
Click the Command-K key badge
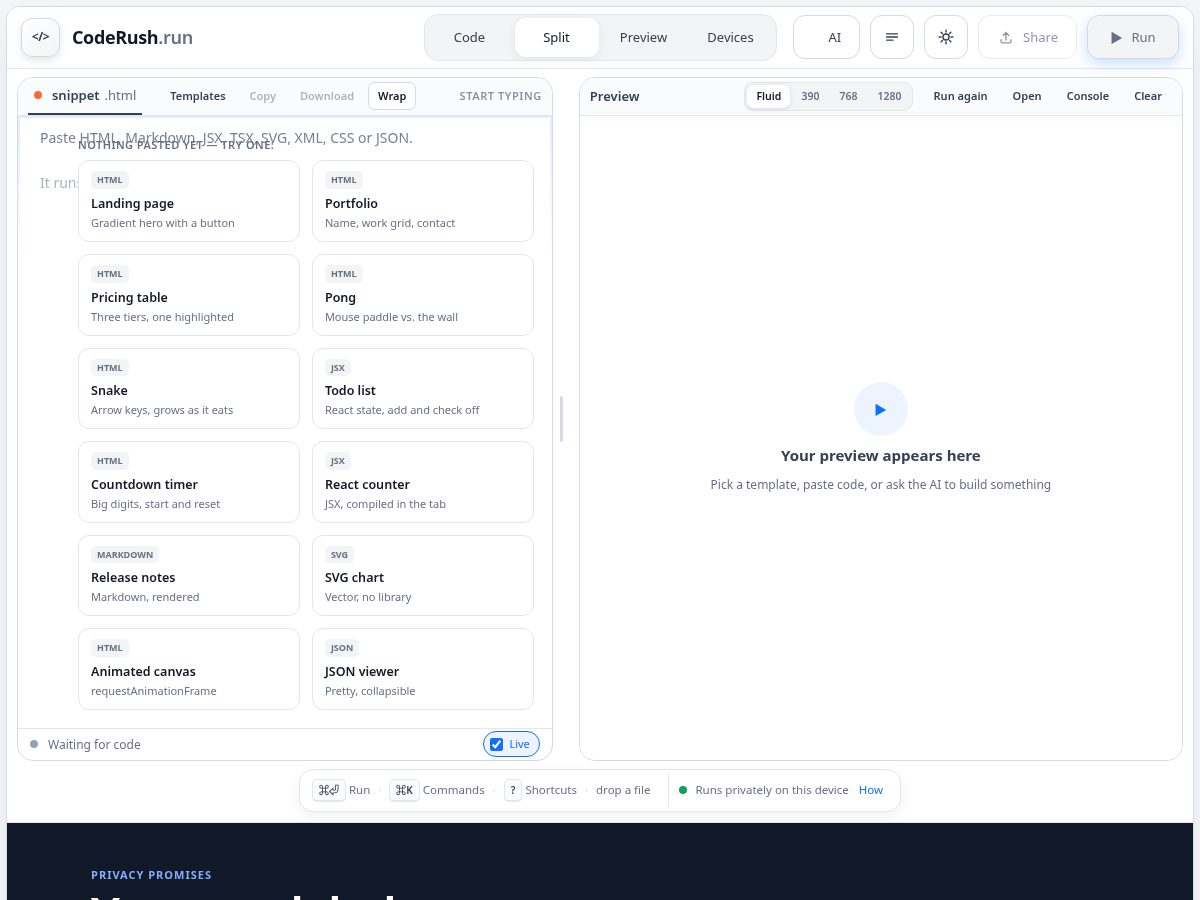[x=404, y=790]
